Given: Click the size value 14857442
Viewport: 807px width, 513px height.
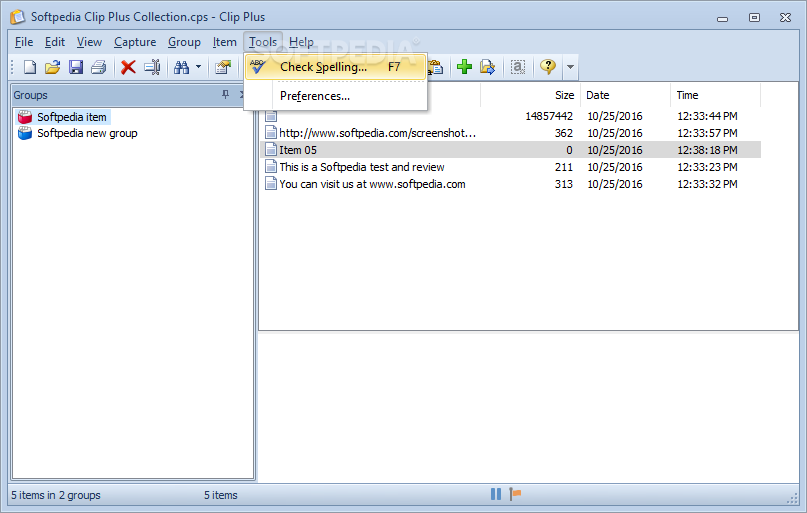Looking at the screenshot, I should pos(549,116).
